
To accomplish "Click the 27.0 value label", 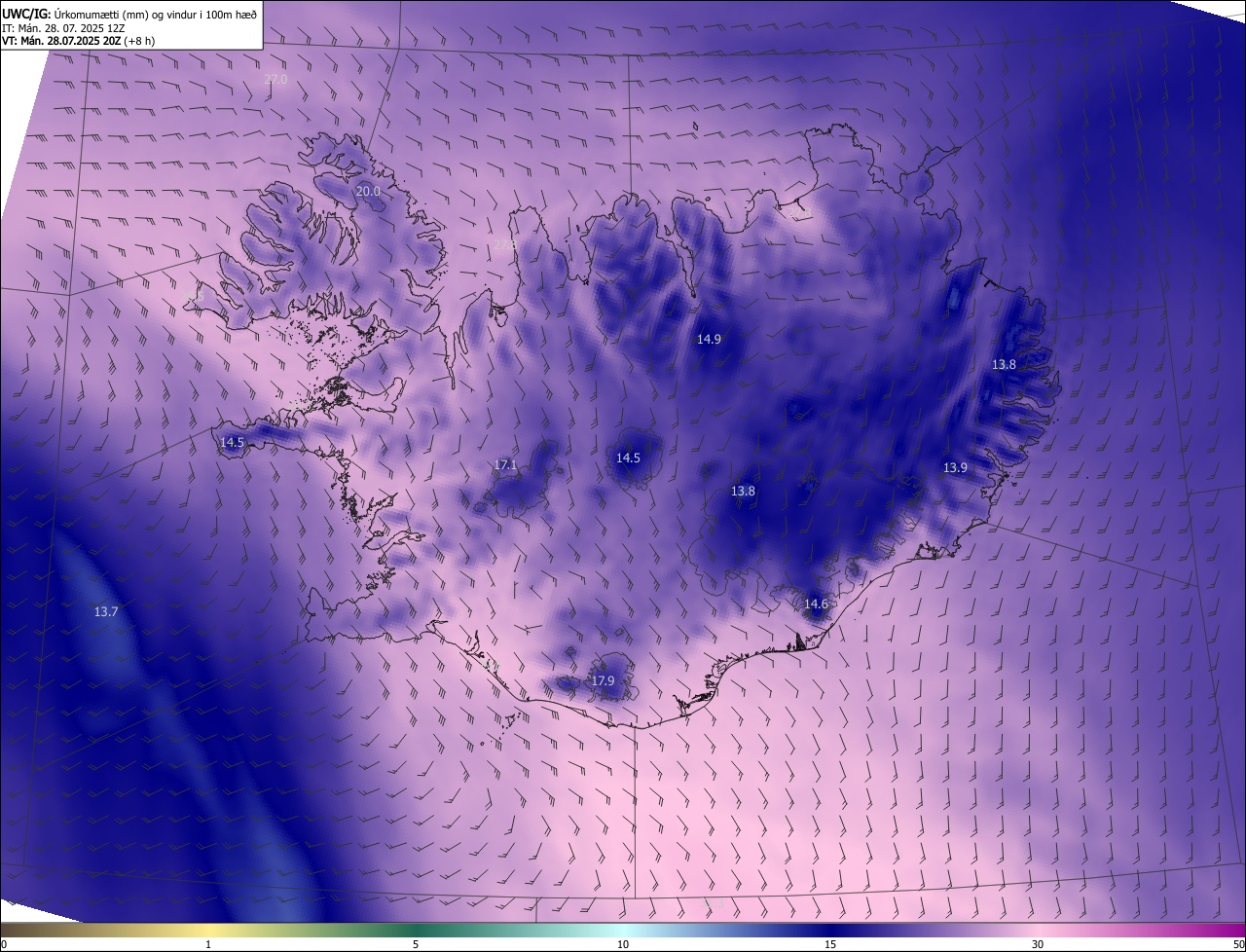I will [x=276, y=79].
